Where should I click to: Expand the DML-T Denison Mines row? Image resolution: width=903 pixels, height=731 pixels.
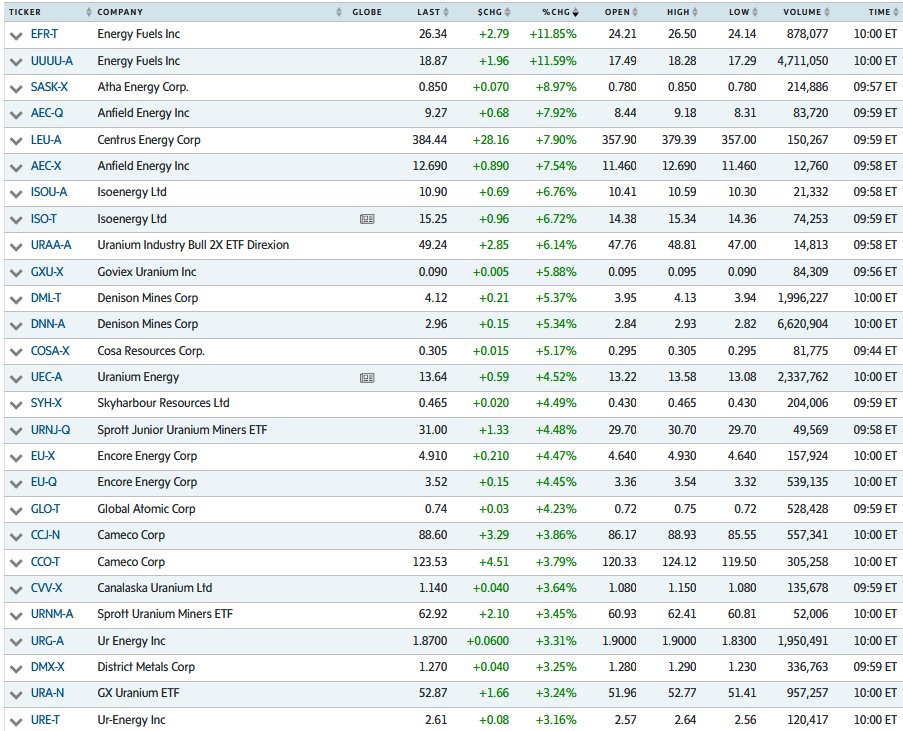[15, 298]
